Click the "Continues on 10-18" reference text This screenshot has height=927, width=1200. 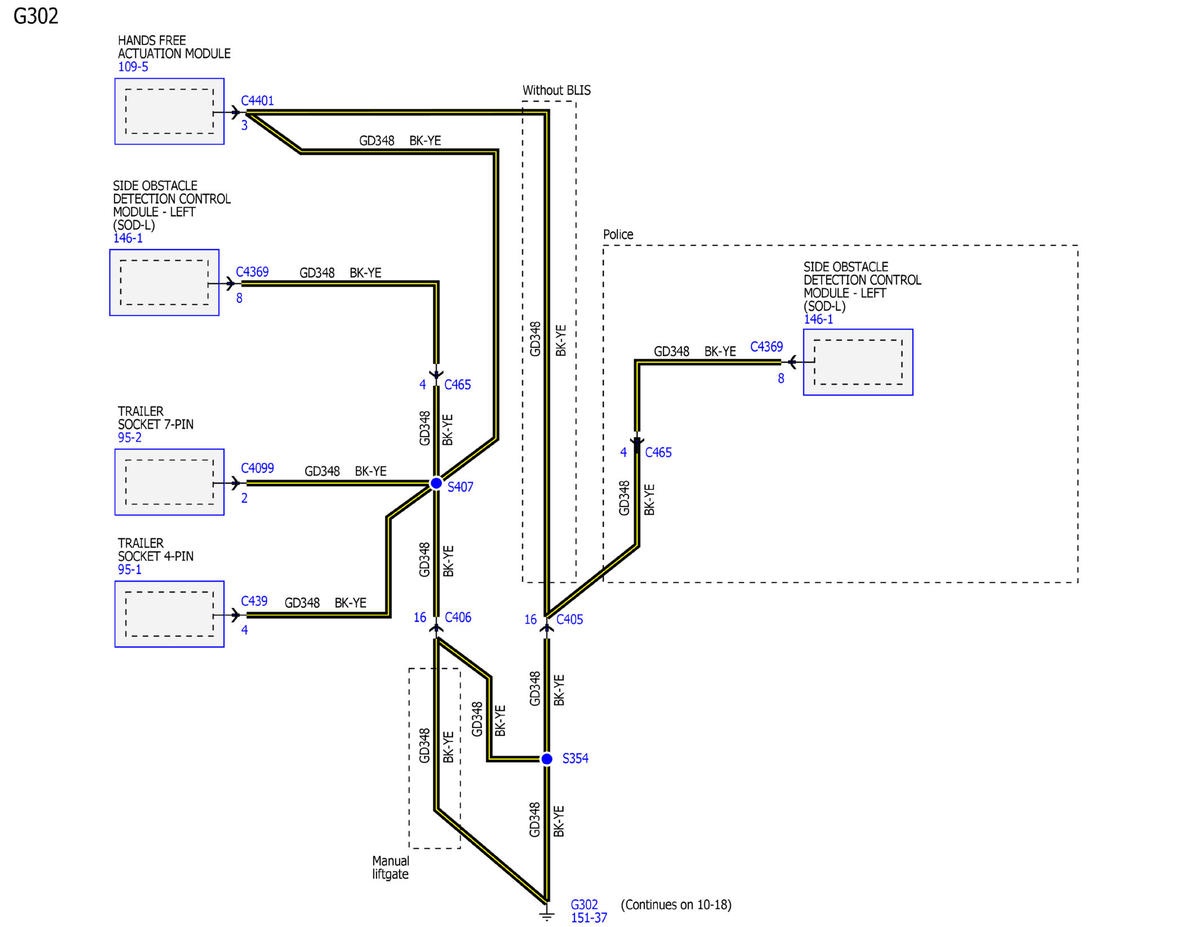(x=676, y=904)
